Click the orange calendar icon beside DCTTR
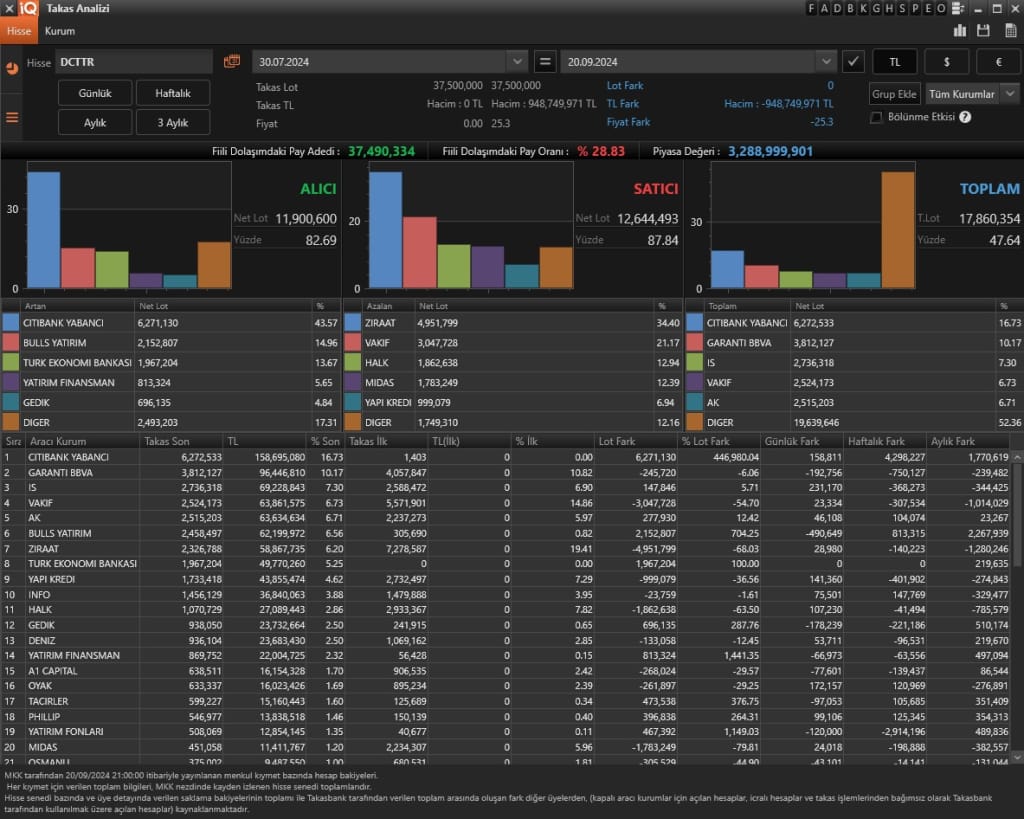The height and width of the screenshot is (819, 1024). pyautogui.click(x=232, y=61)
